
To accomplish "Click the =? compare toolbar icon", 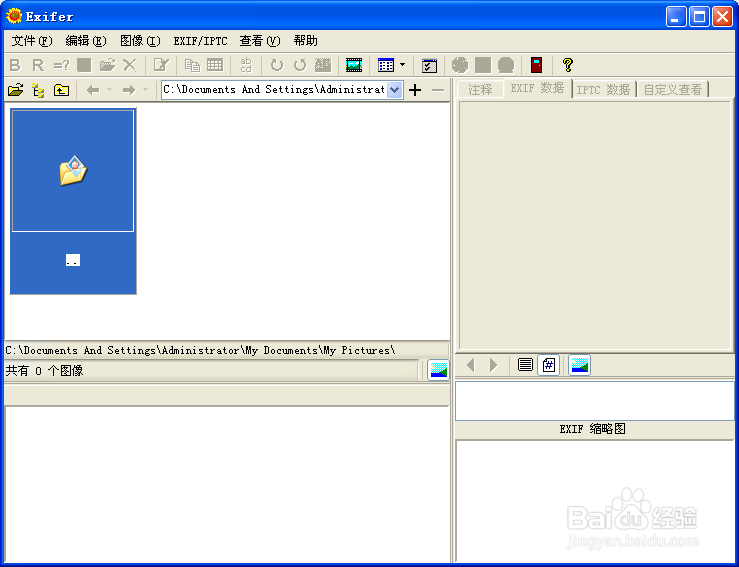I will pyautogui.click(x=61, y=65).
